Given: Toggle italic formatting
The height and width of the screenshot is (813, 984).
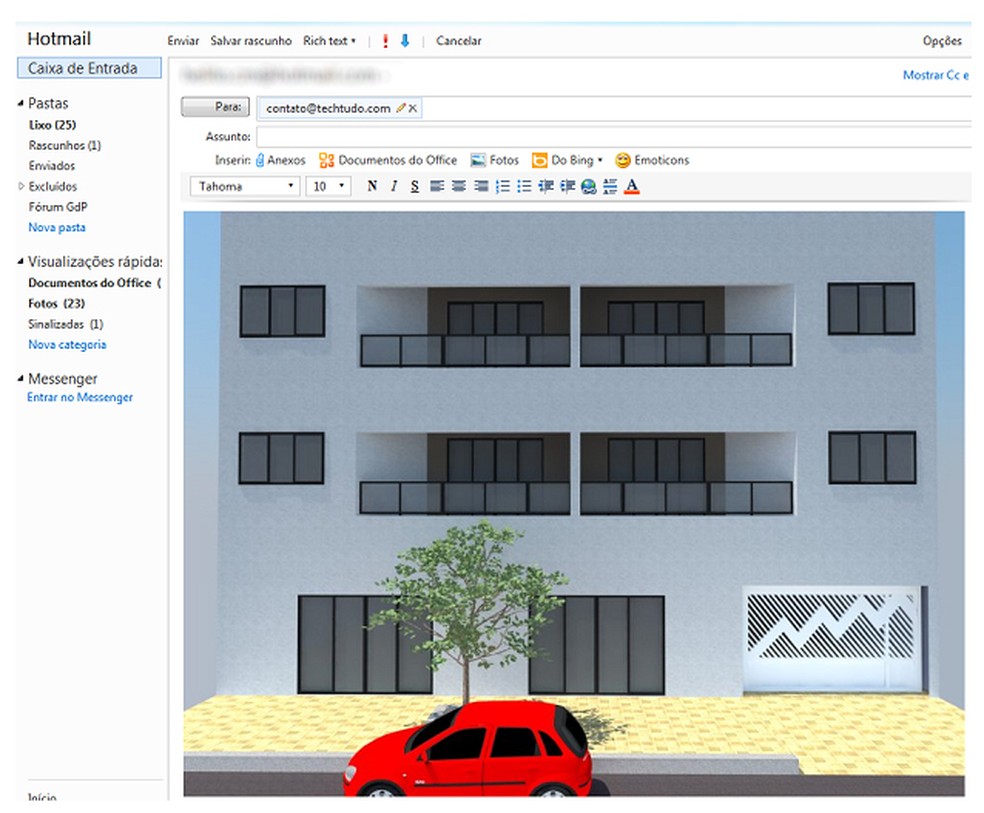Looking at the screenshot, I should tap(394, 187).
